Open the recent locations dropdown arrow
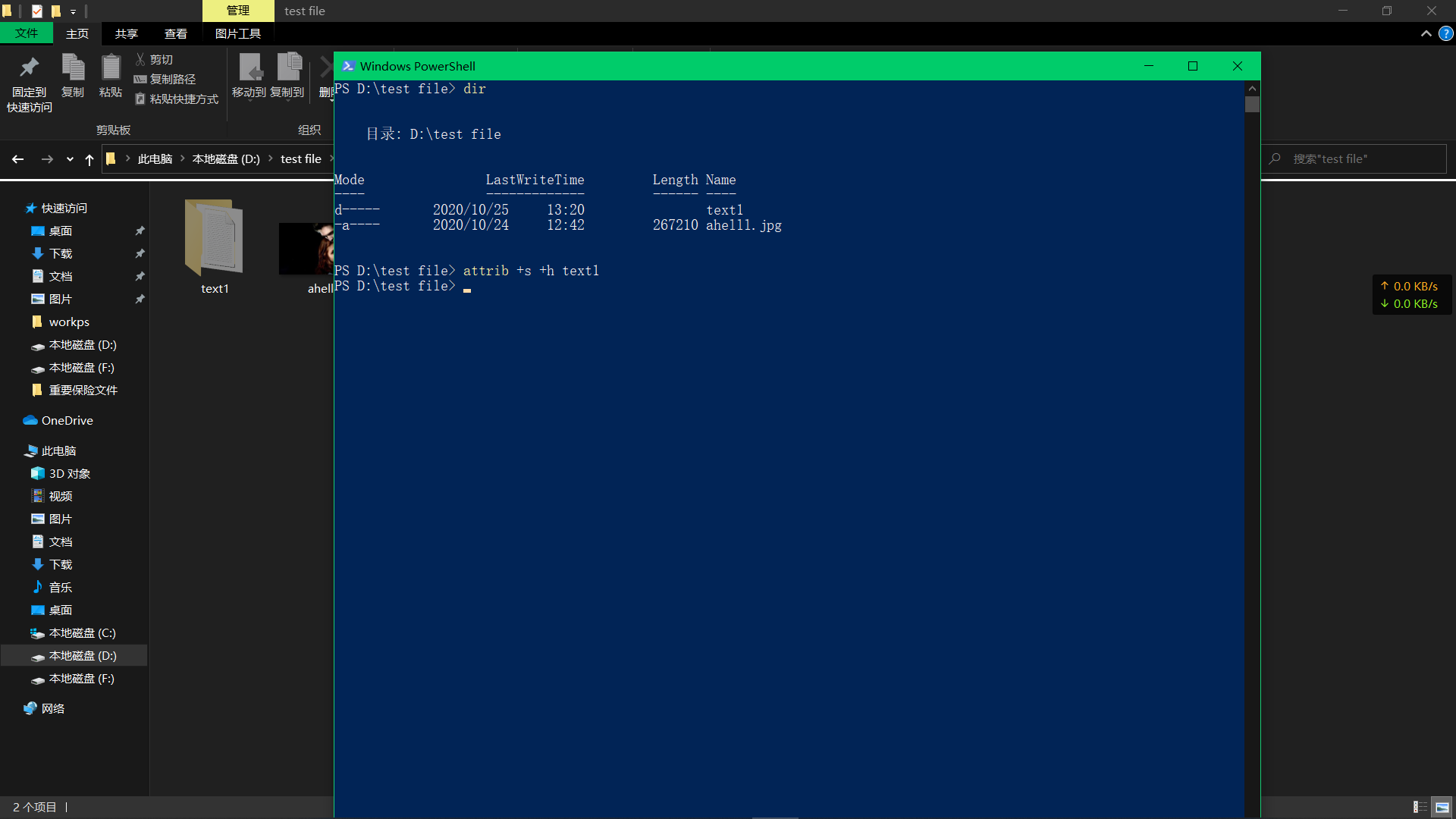 pyautogui.click(x=70, y=159)
